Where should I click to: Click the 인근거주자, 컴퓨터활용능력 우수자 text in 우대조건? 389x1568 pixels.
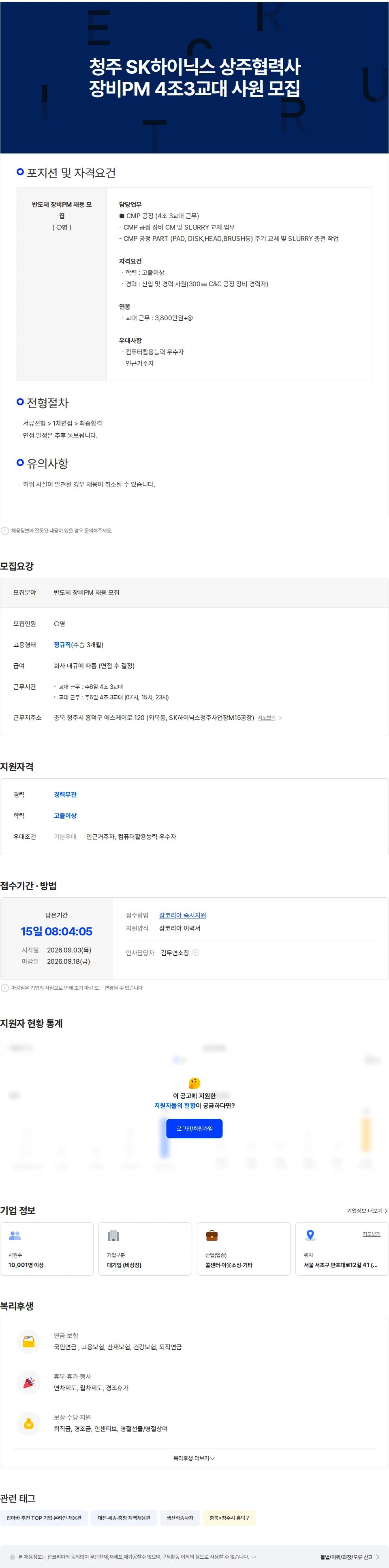tap(131, 837)
